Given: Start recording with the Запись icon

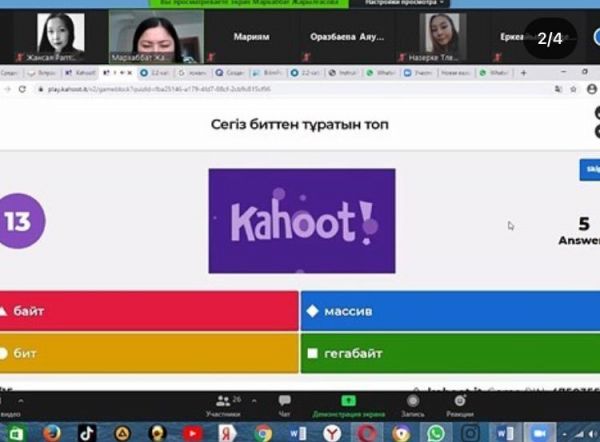Looking at the screenshot, I should coord(412,404).
